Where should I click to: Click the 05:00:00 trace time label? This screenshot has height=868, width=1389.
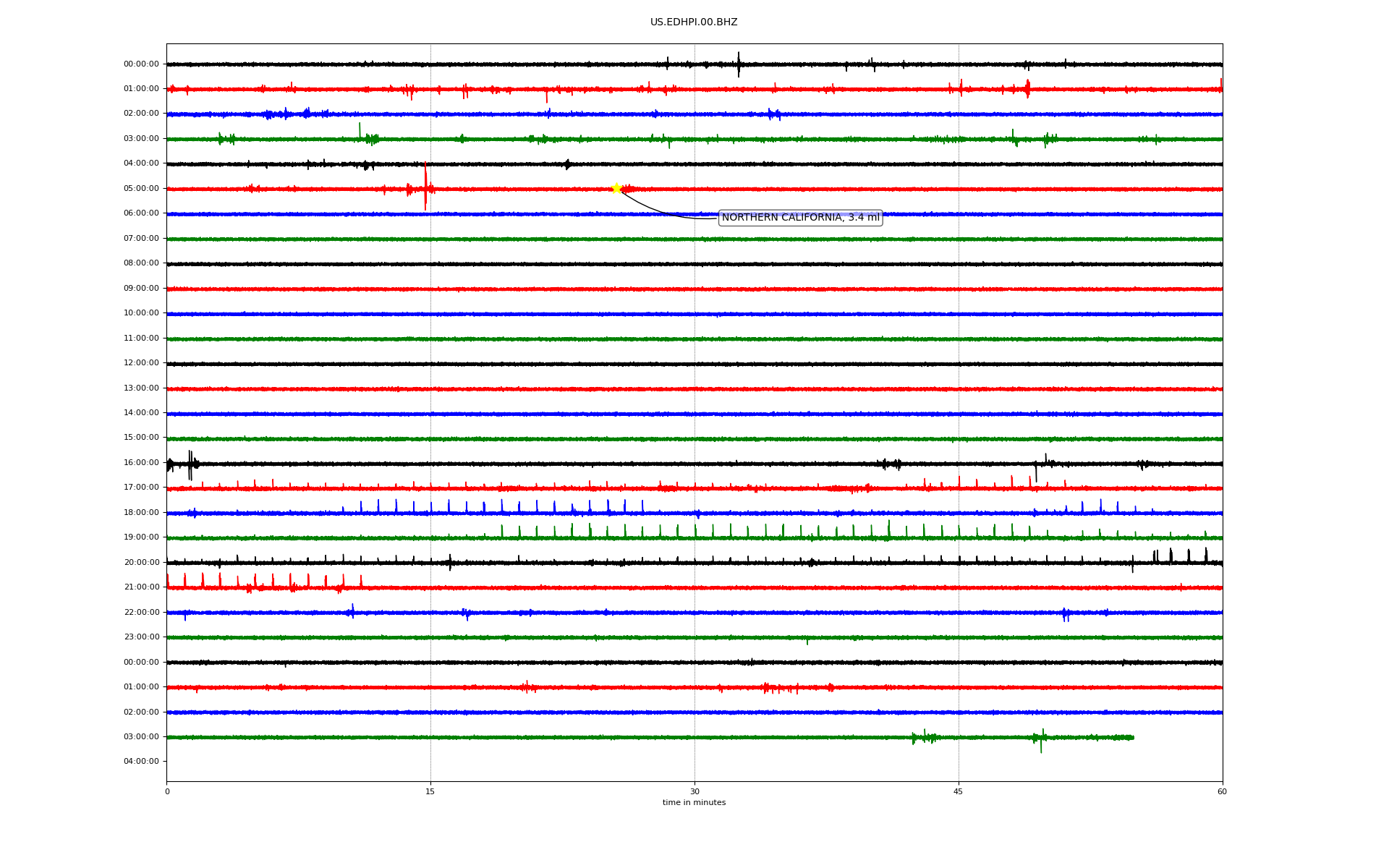click(x=141, y=189)
